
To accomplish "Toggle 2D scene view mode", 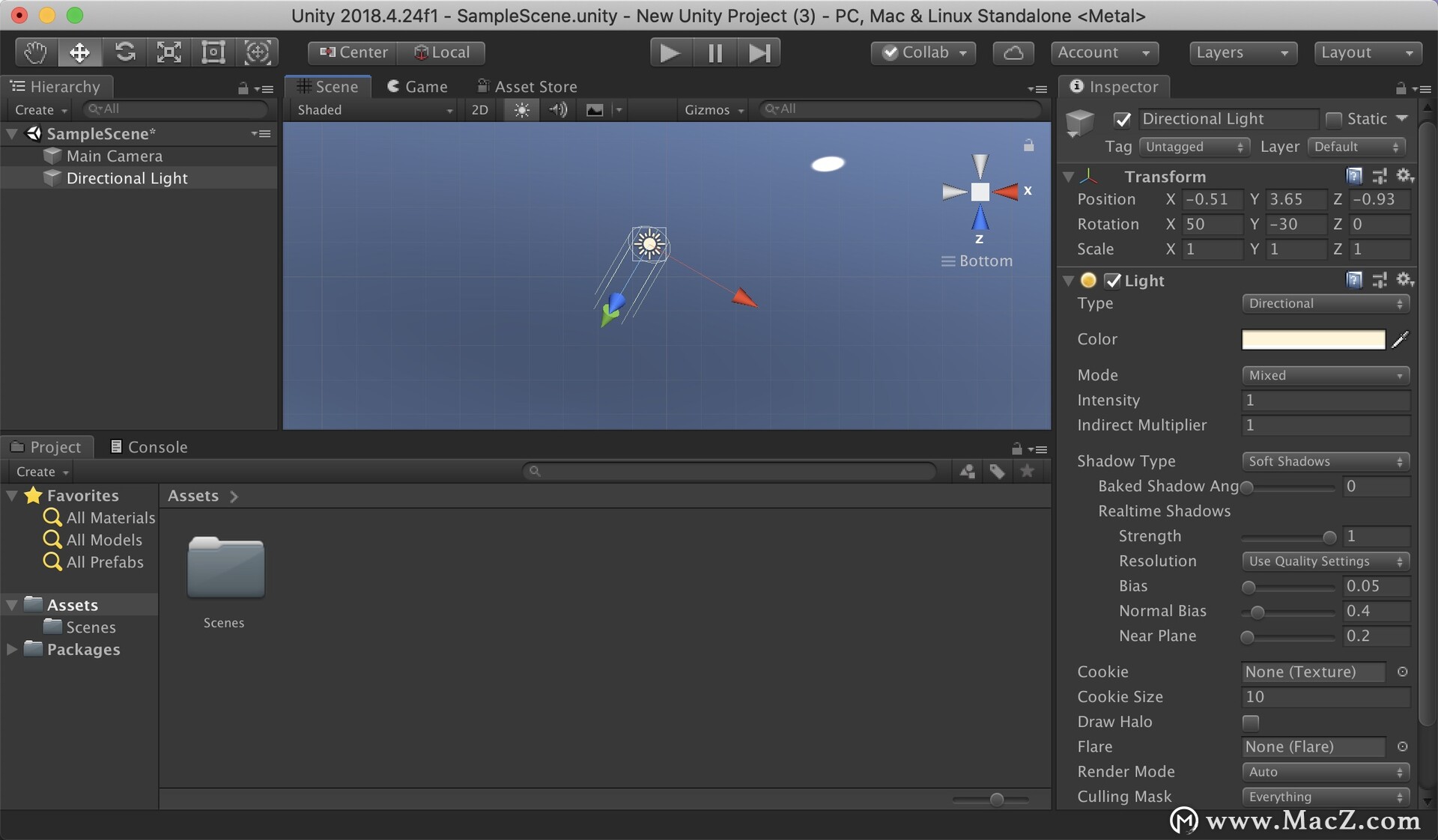I will 479,110.
